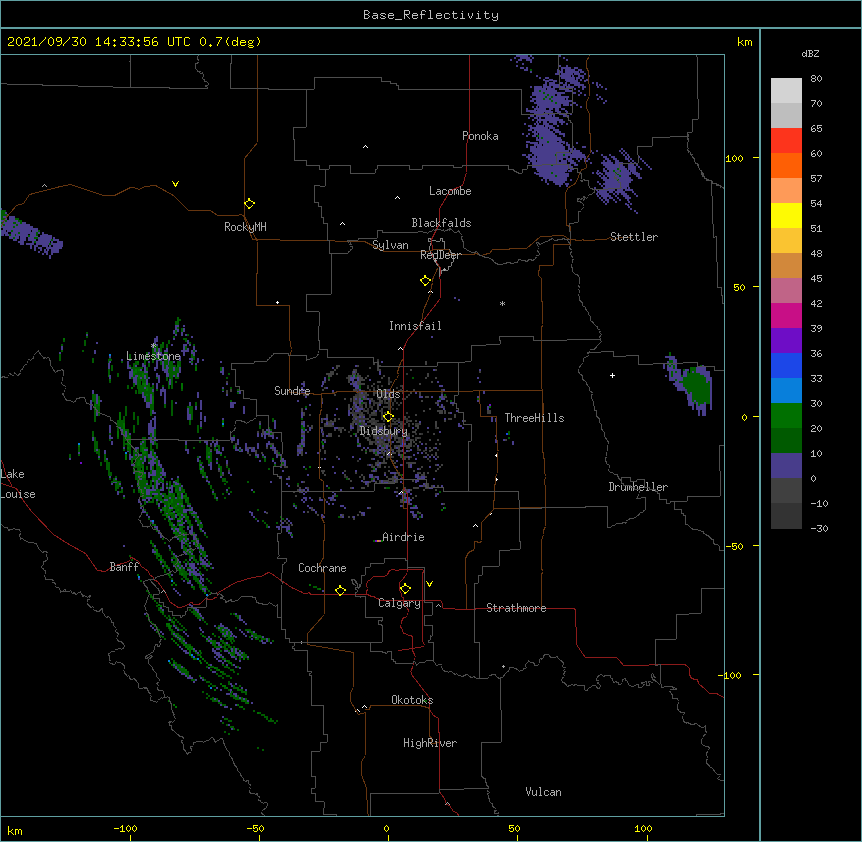Click the Base_Reflectivity title
This screenshot has width=862, height=842.
[431, 15]
